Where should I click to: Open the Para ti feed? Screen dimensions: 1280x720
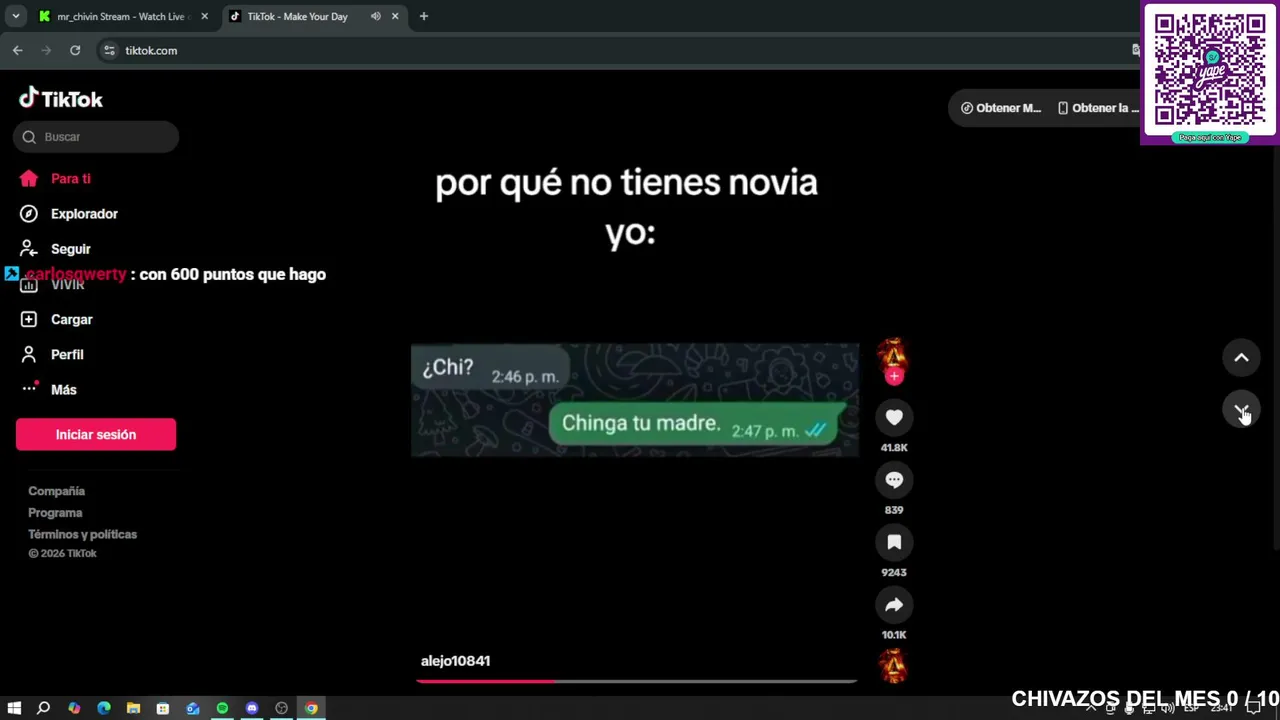click(70, 179)
